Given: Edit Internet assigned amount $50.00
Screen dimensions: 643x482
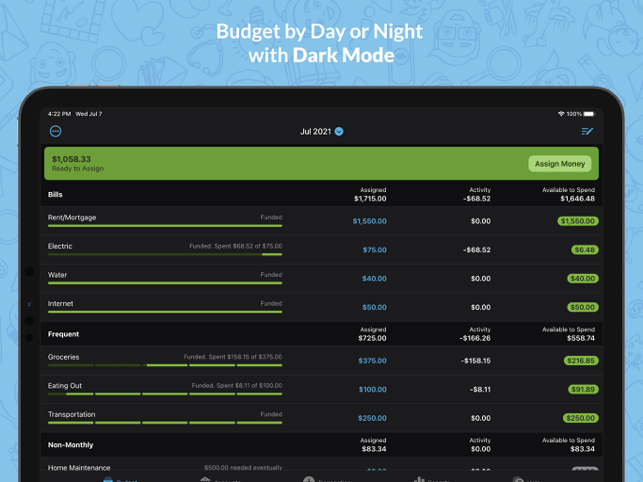Looking at the screenshot, I should [x=374, y=307].
